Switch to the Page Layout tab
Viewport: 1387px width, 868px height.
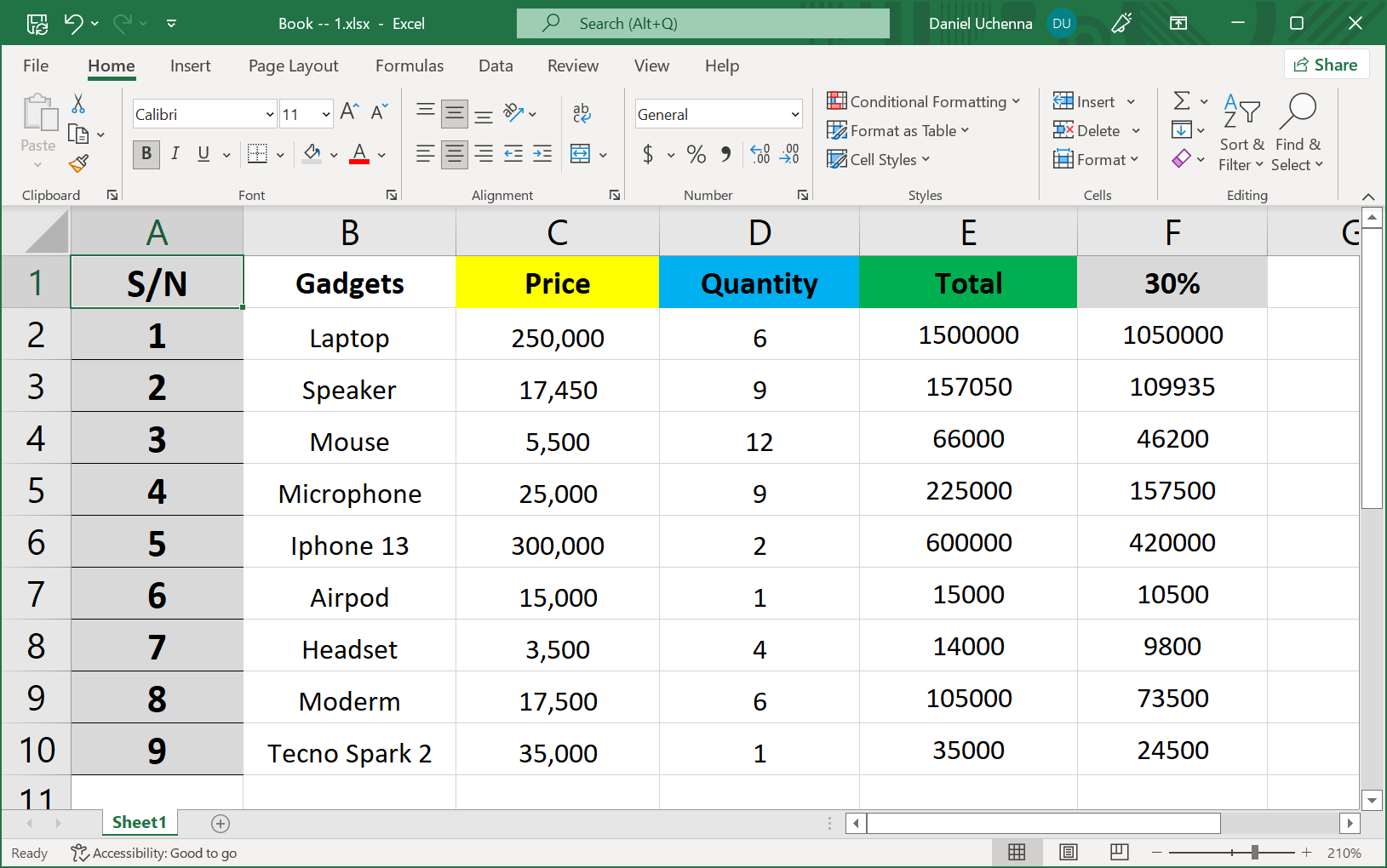(293, 66)
